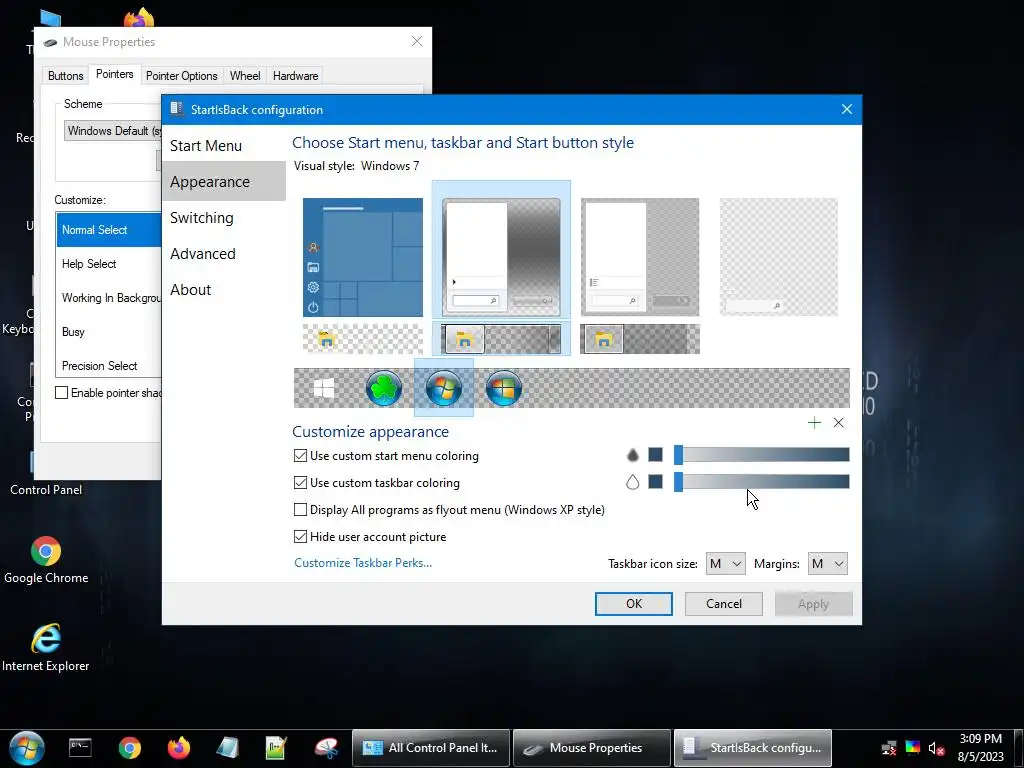
Task: Add a custom start button image with plus
Action: [814, 423]
